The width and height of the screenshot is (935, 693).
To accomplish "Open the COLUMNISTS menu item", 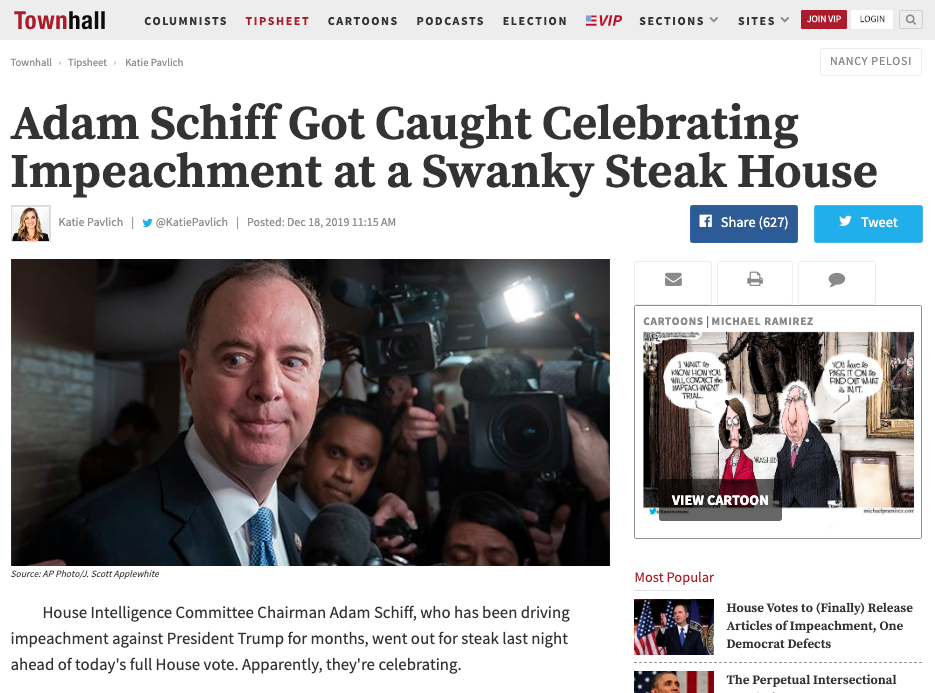I will tap(185, 20).
